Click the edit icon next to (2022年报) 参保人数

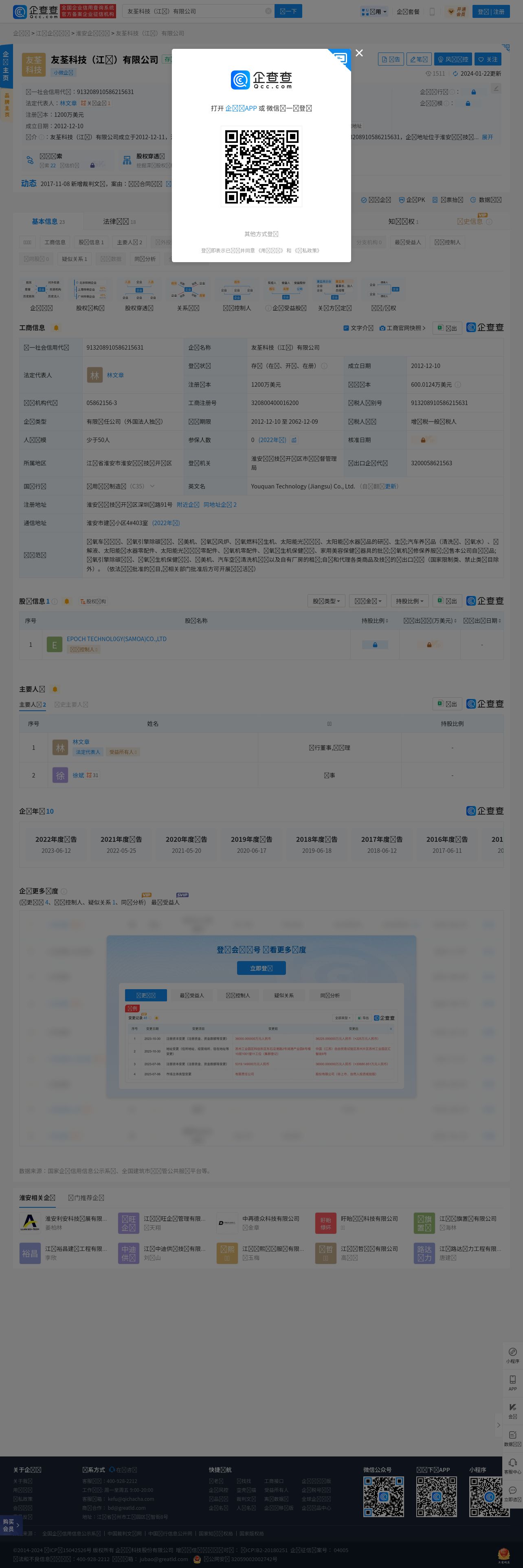pyautogui.click(x=293, y=440)
